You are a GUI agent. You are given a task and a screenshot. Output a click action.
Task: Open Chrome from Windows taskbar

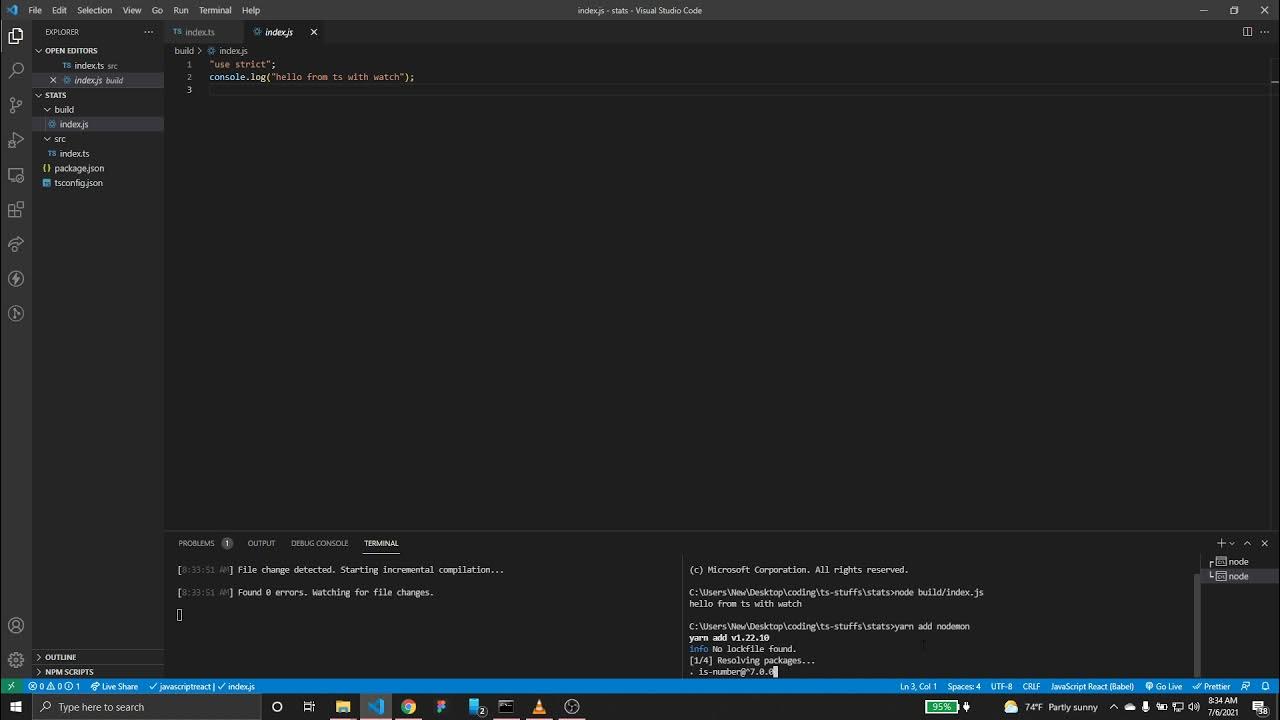[408, 707]
